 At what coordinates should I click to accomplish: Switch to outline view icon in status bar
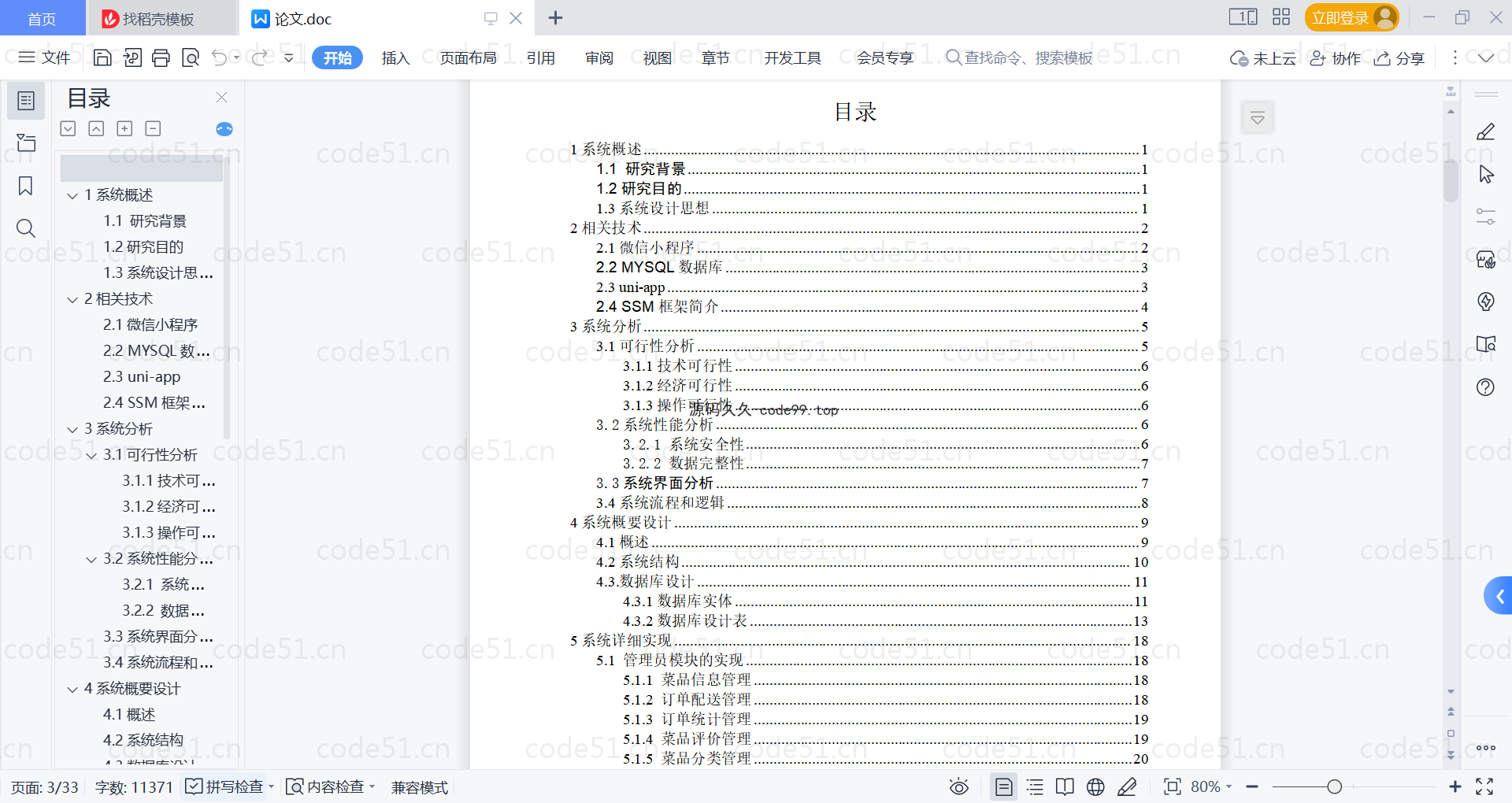click(x=1035, y=787)
